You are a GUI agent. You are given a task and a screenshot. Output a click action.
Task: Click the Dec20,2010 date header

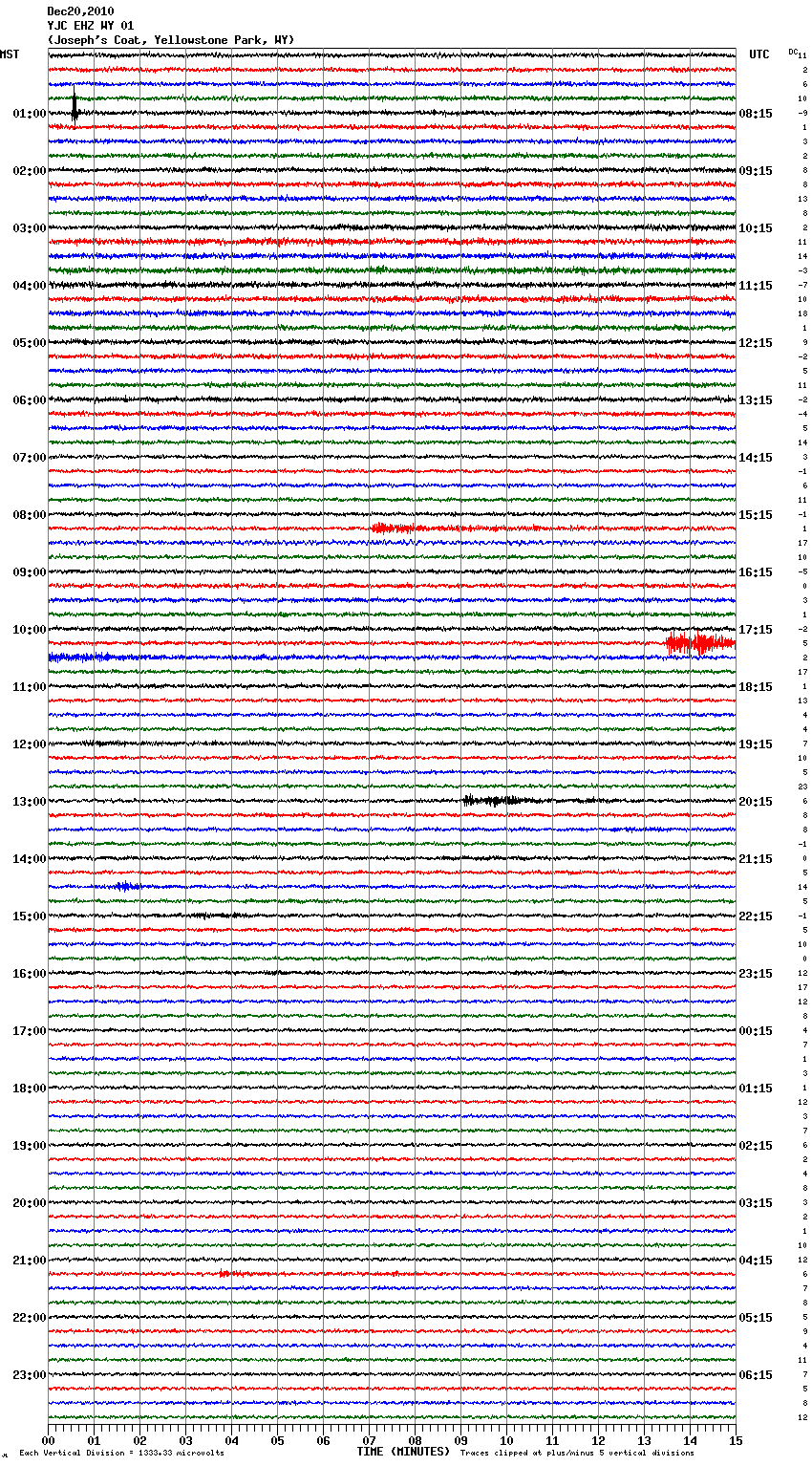(x=80, y=11)
